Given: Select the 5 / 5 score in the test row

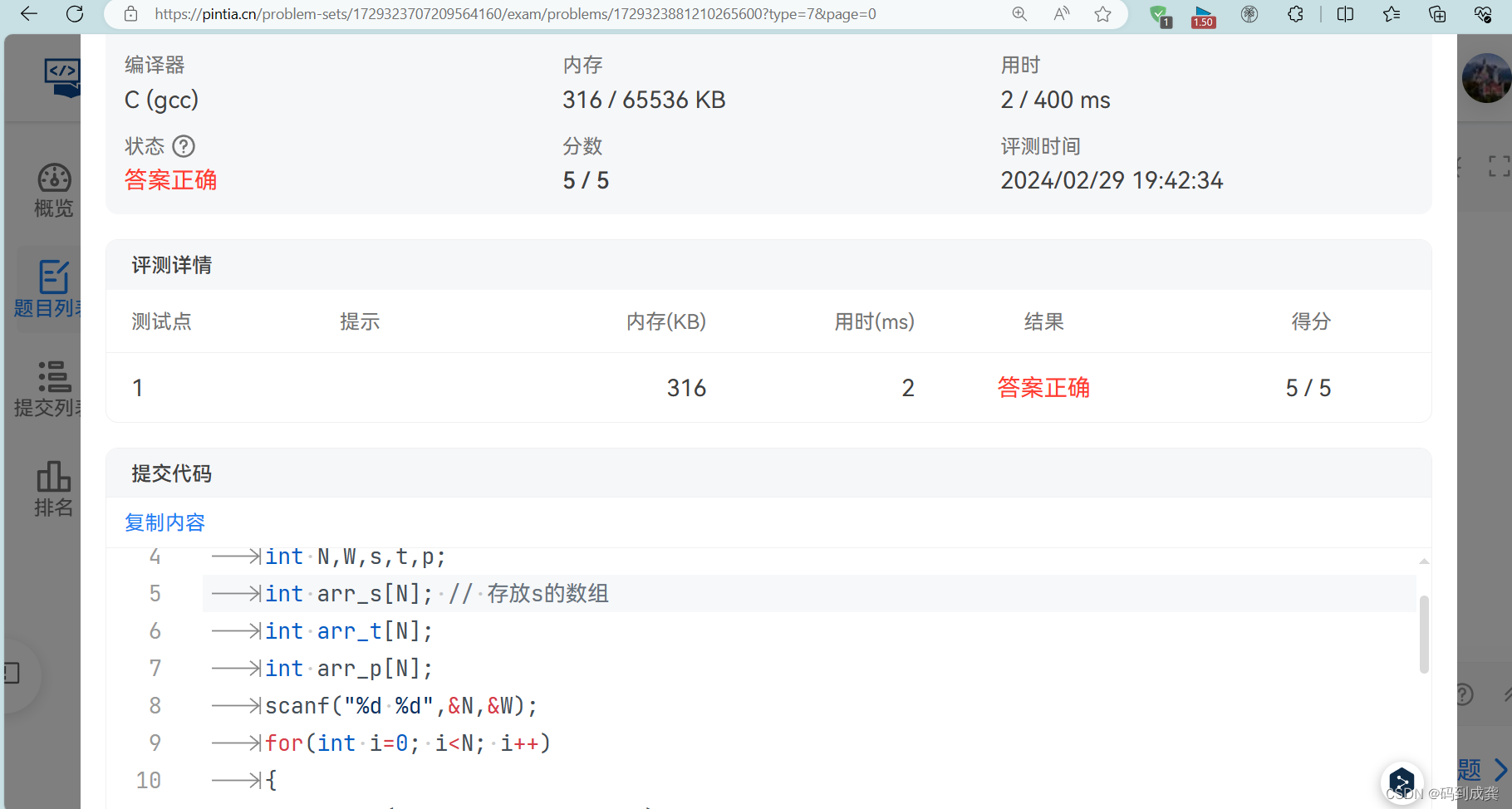Looking at the screenshot, I should [x=1308, y=388].
